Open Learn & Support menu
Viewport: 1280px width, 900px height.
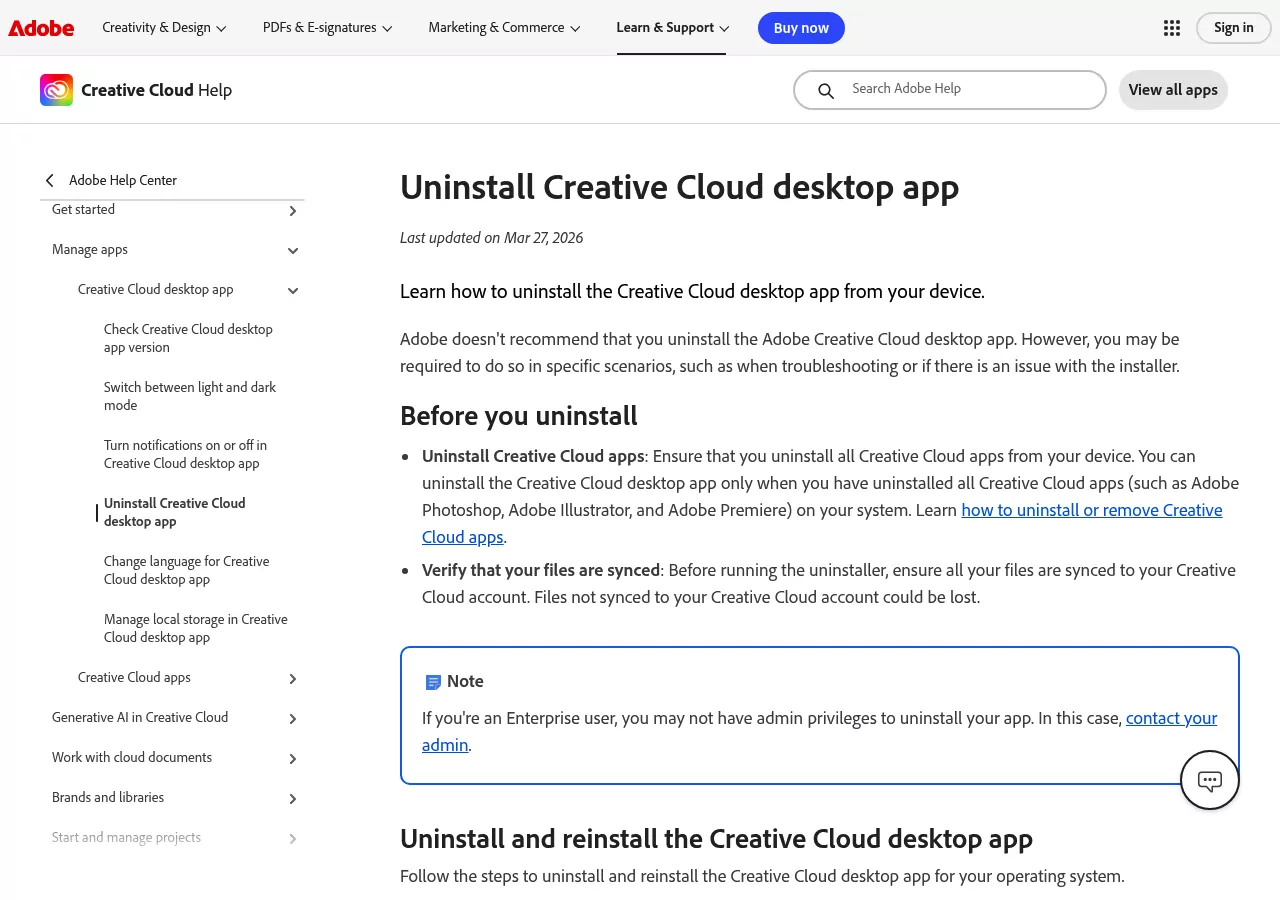(673, 28)
